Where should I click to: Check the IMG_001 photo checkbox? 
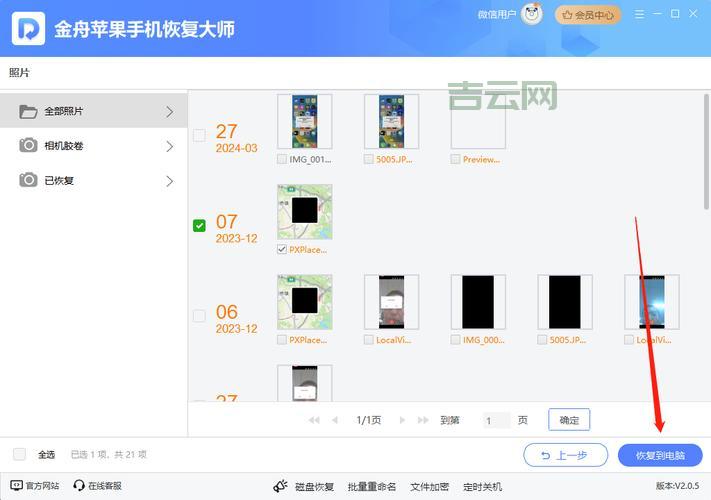pos(282,159)
